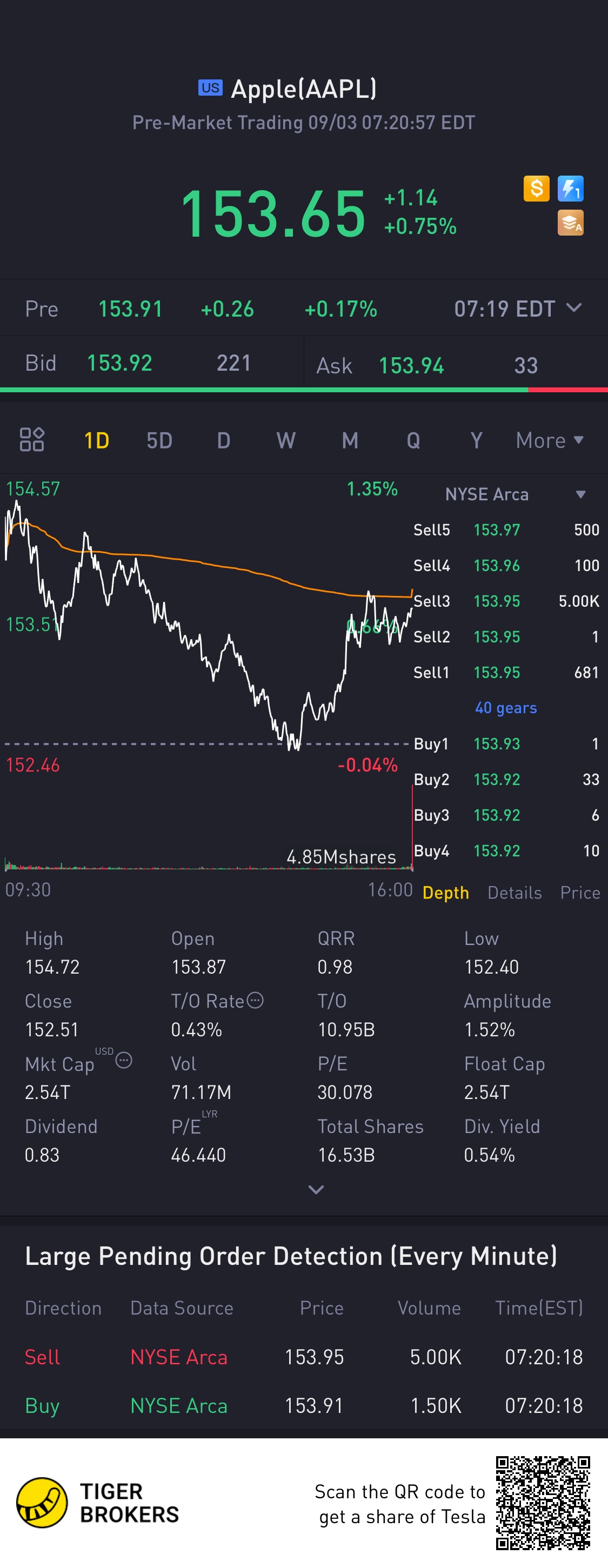Tap the 40 gears depth link

(x=506, y=708)
